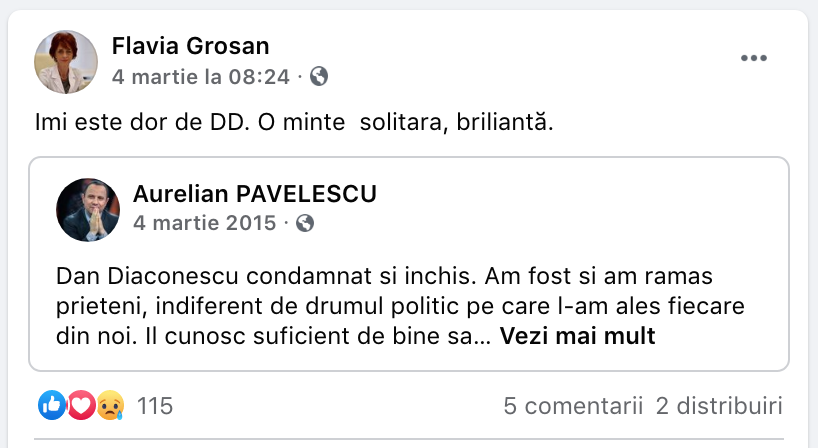Click Aurelian Pavelescu's profile picture
The width and height of the screenshot is (818, 448).
click(x=88, y=210)
